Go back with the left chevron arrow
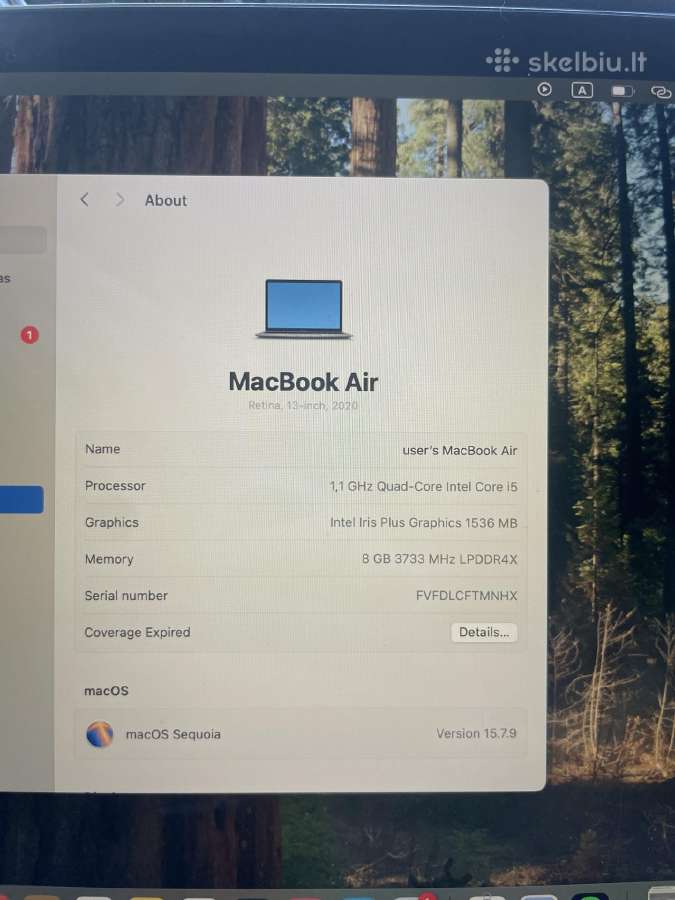 [84, 200]
